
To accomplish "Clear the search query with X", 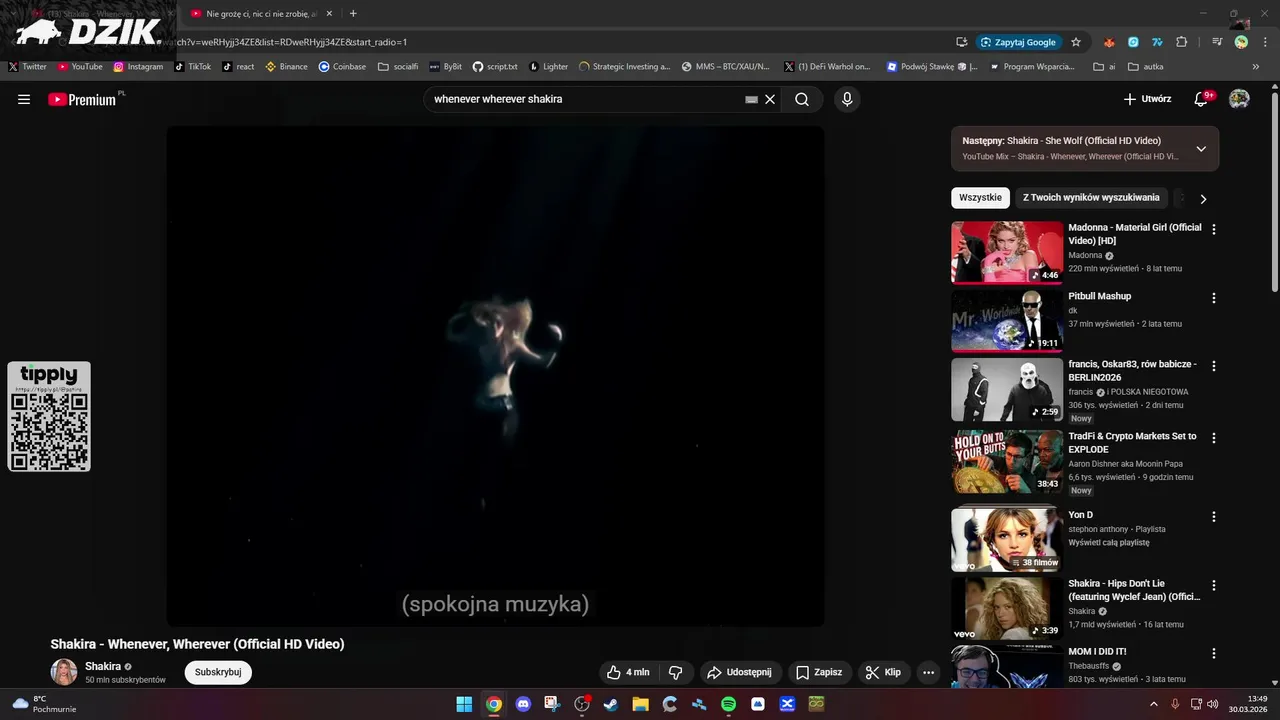I will coord(770,100).
